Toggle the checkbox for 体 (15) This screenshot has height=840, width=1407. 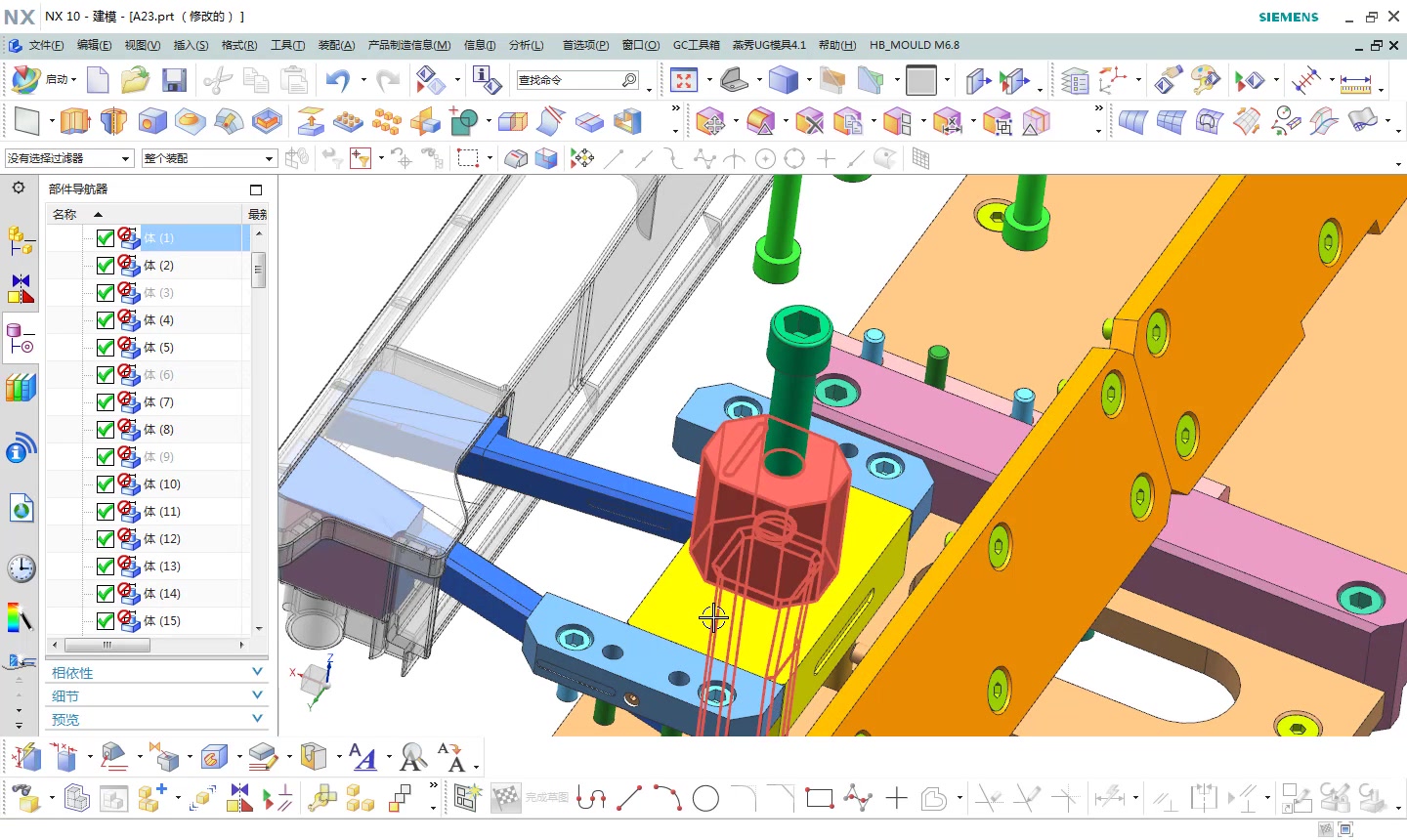[106, 621]
